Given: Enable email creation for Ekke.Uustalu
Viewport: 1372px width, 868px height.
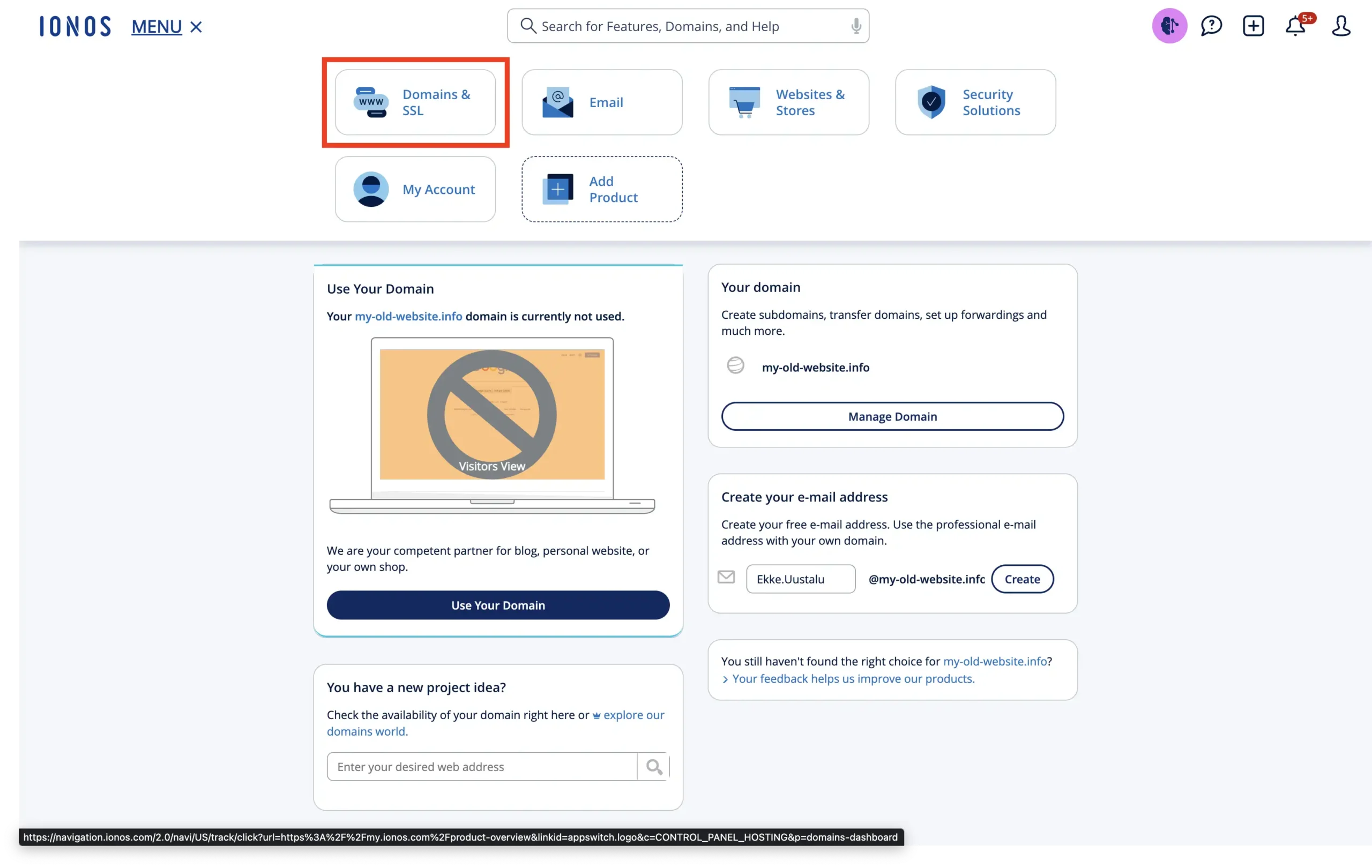Looking at the screenshot, I should [x=1022, y=578].
